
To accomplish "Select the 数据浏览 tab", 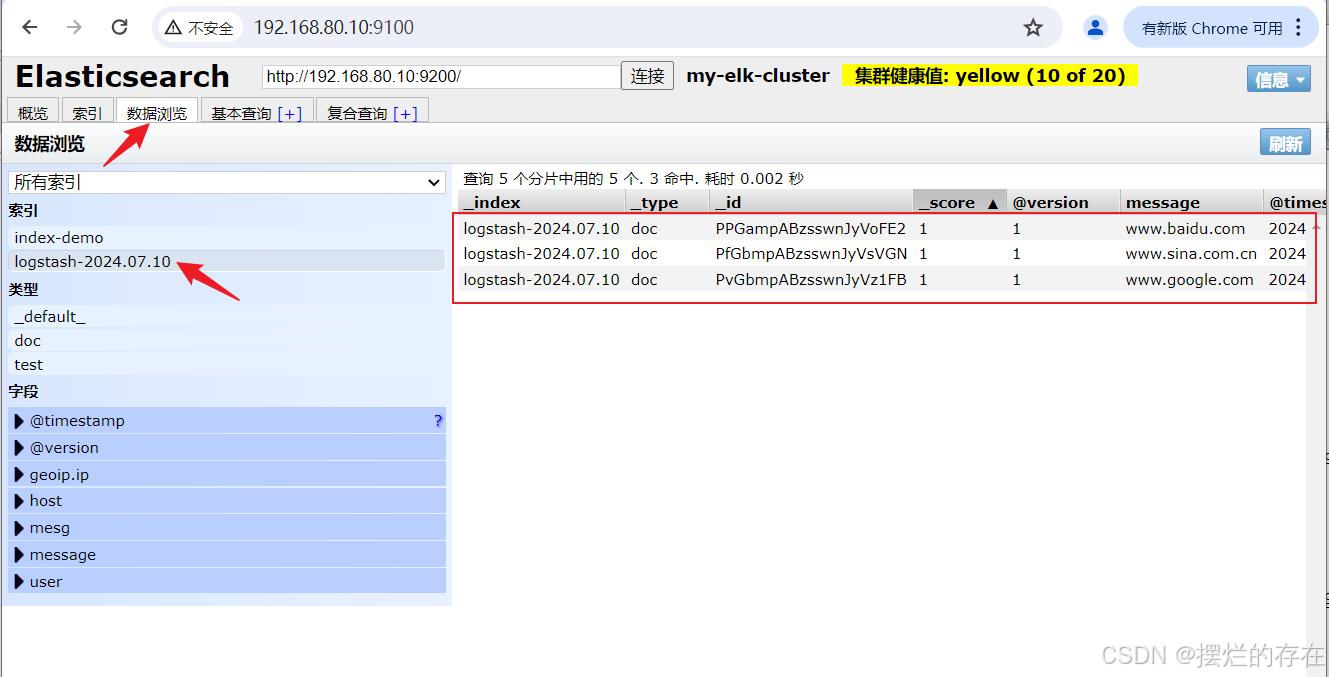I will pos(157,113).
